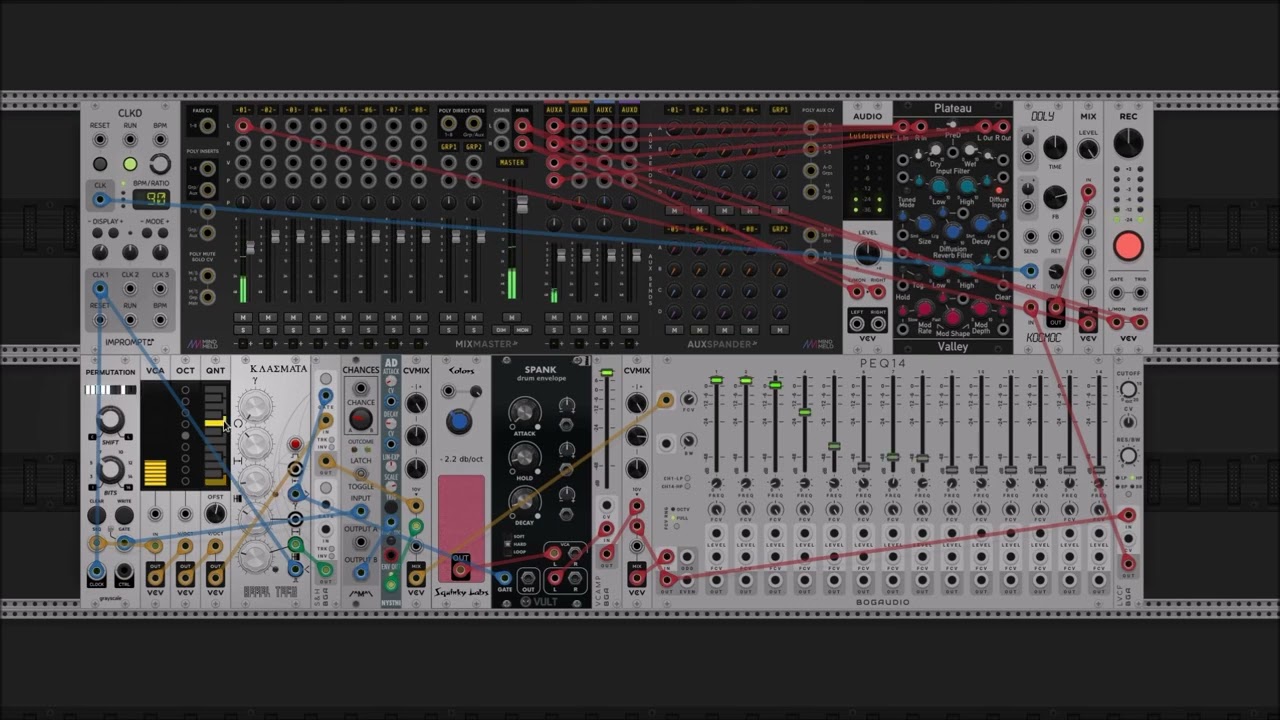
Task: Click the Plateau Mod Rate knob
Action: (x=925, y=308)
